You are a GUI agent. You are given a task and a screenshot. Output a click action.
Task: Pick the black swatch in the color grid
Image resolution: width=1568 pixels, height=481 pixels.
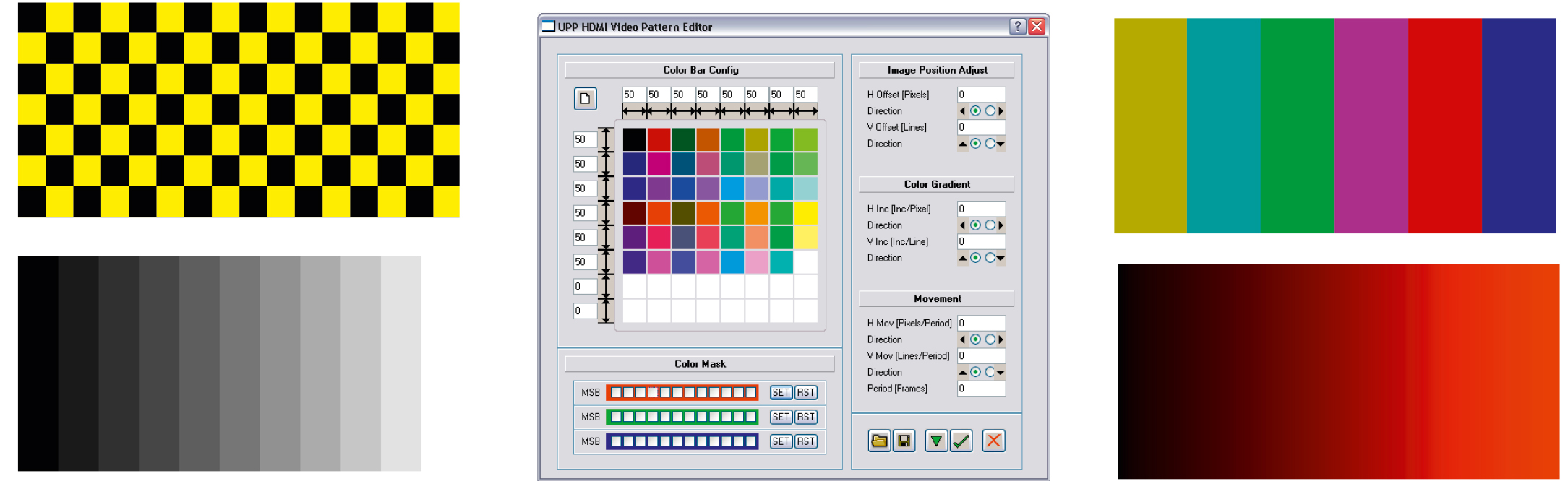(x=634, y=139)
